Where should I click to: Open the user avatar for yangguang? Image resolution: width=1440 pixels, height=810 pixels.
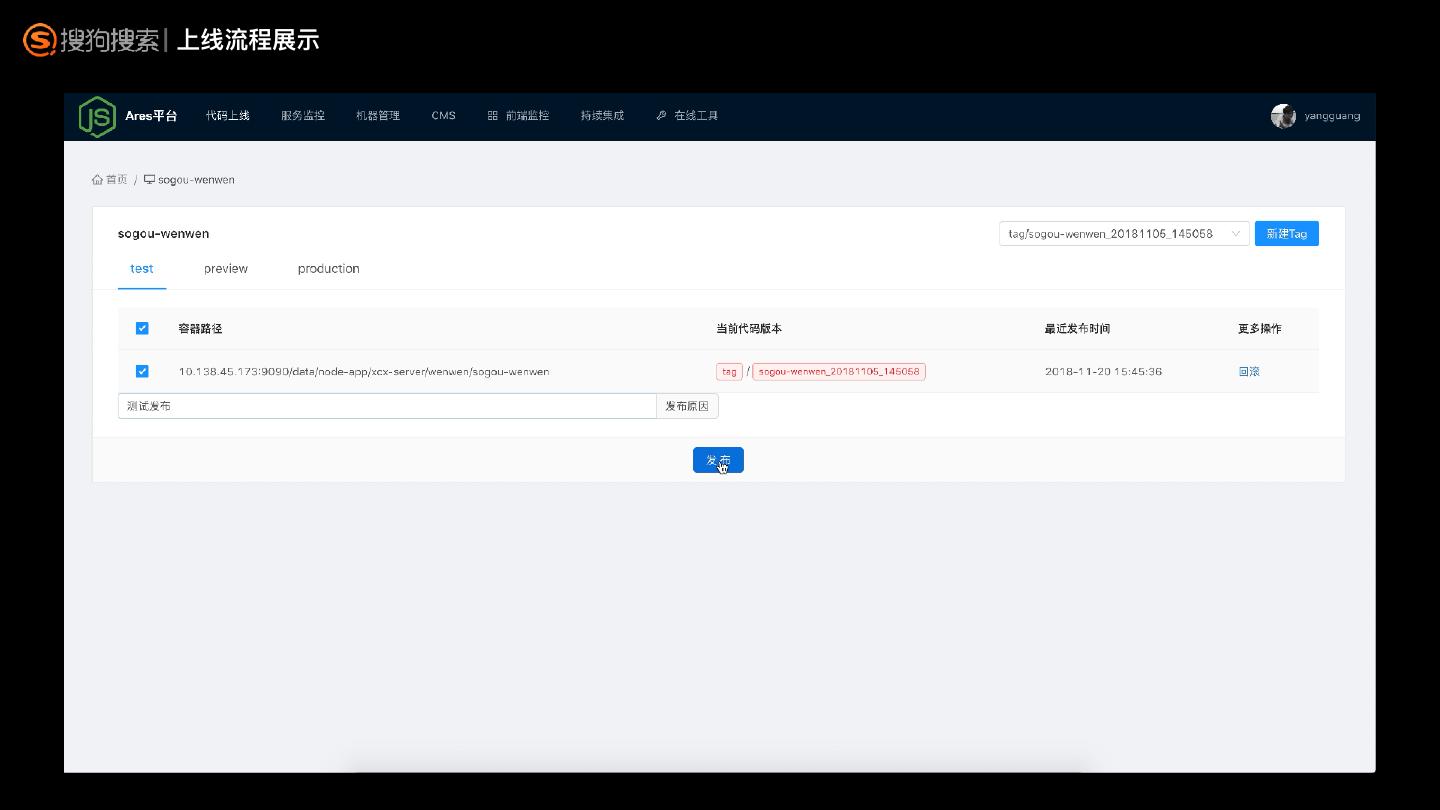[1283, 116]
